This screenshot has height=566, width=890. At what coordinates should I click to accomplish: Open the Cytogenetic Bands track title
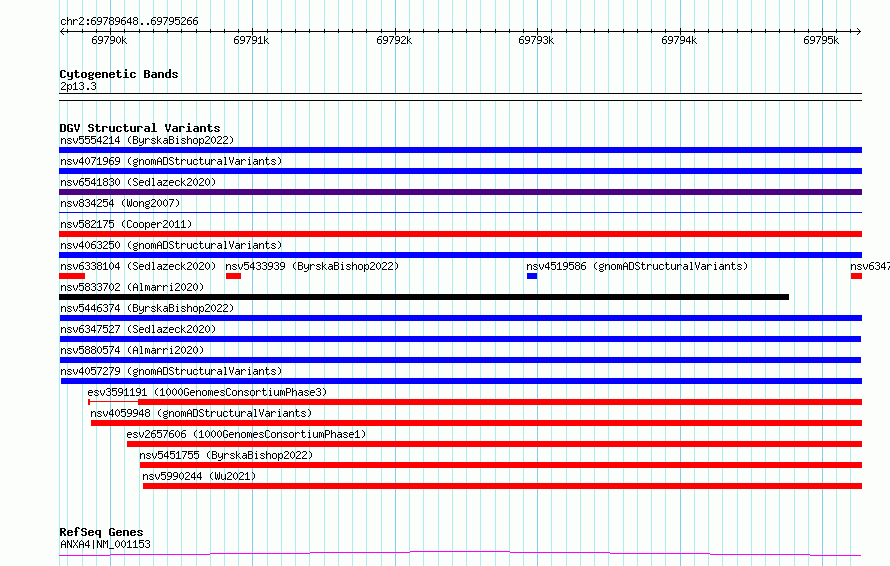point(119,74)
